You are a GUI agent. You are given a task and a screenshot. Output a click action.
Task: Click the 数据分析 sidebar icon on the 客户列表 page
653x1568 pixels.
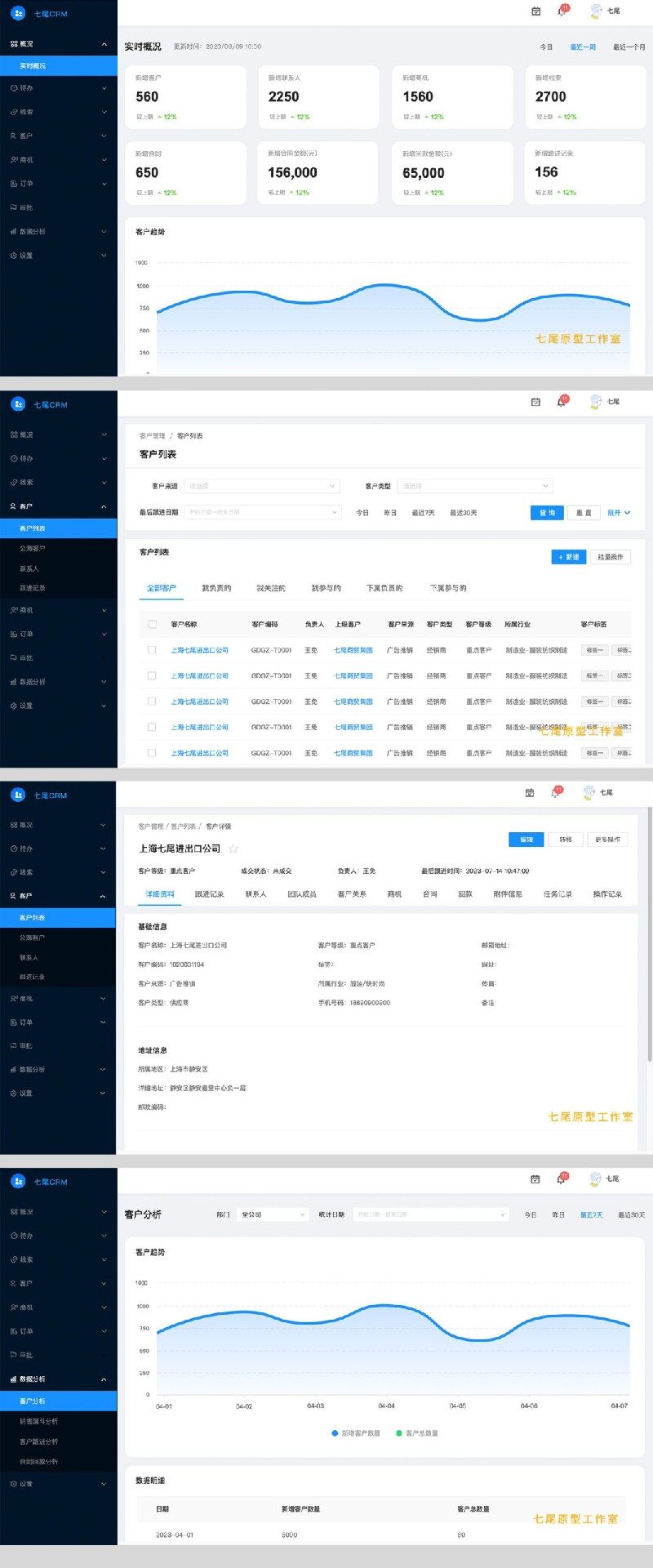click(x=14, y=682)
